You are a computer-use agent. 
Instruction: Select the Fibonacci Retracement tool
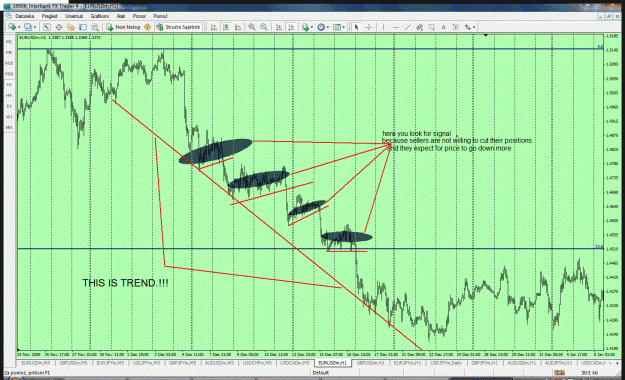431,27
